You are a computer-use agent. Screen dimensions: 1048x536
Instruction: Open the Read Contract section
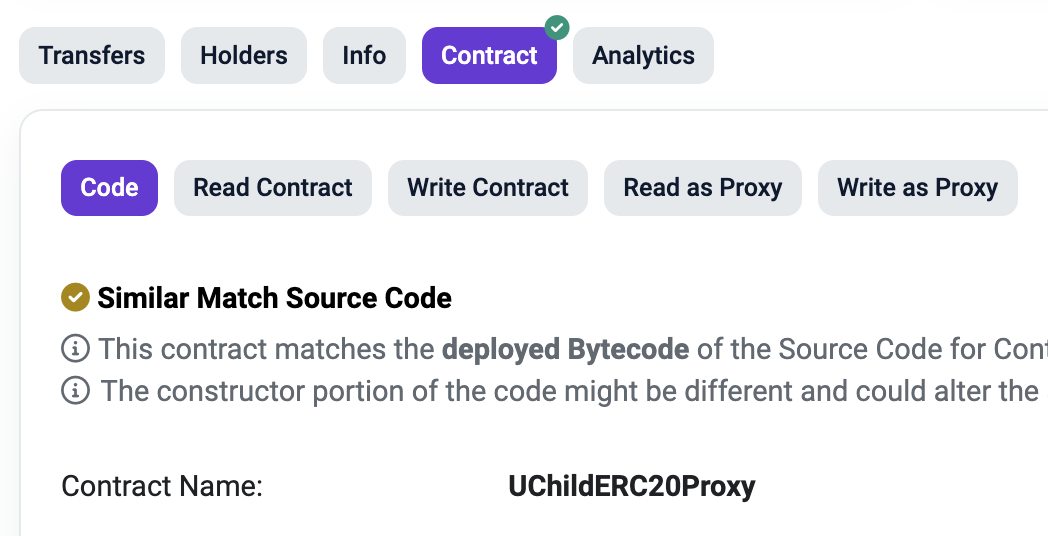[273, 188]
